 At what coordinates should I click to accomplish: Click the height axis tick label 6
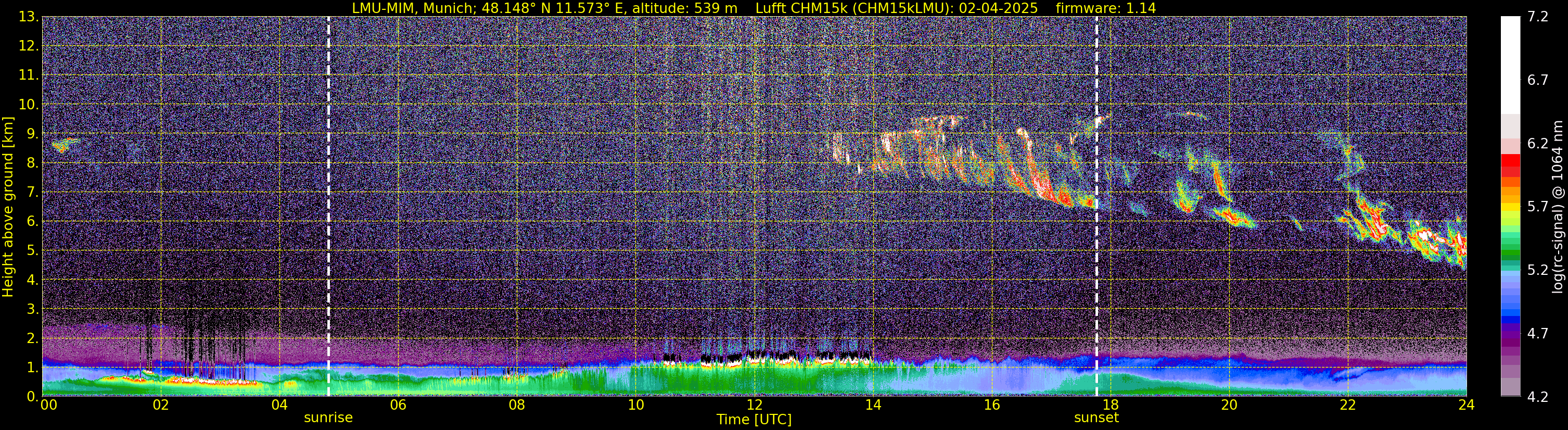[x=32, y=222]
